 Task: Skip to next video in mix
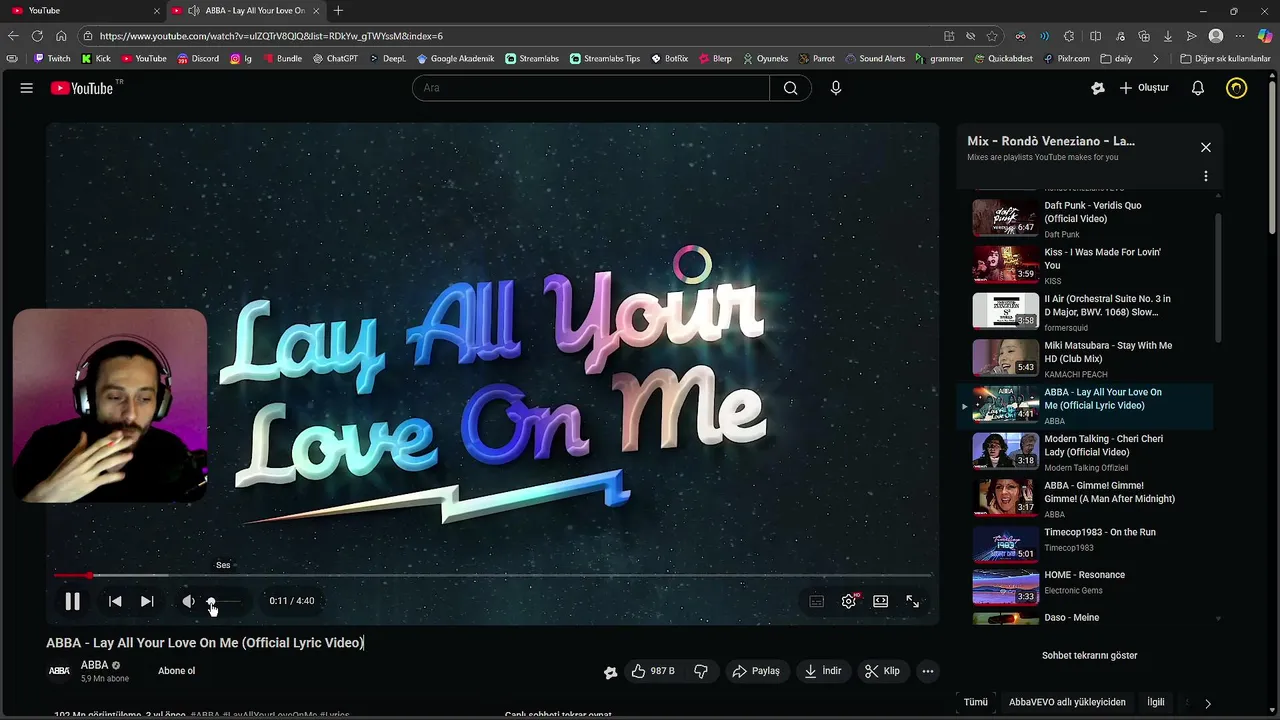pyautogui.click(x=147, y=601)
